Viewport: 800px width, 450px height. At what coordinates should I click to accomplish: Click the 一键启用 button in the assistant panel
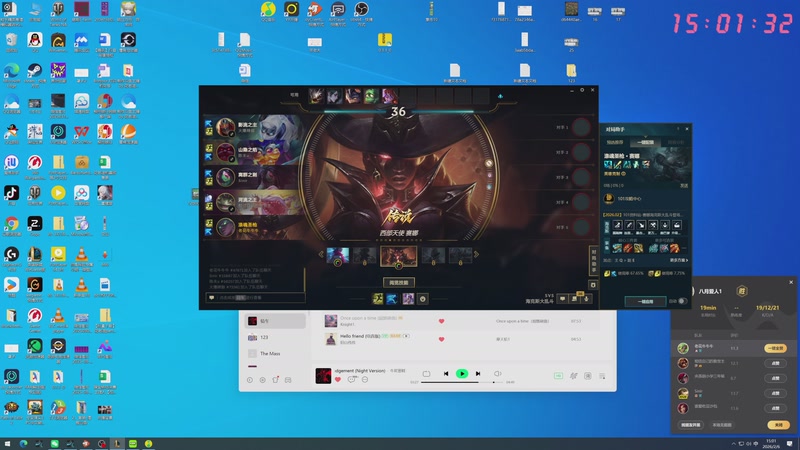pos(645,302)
